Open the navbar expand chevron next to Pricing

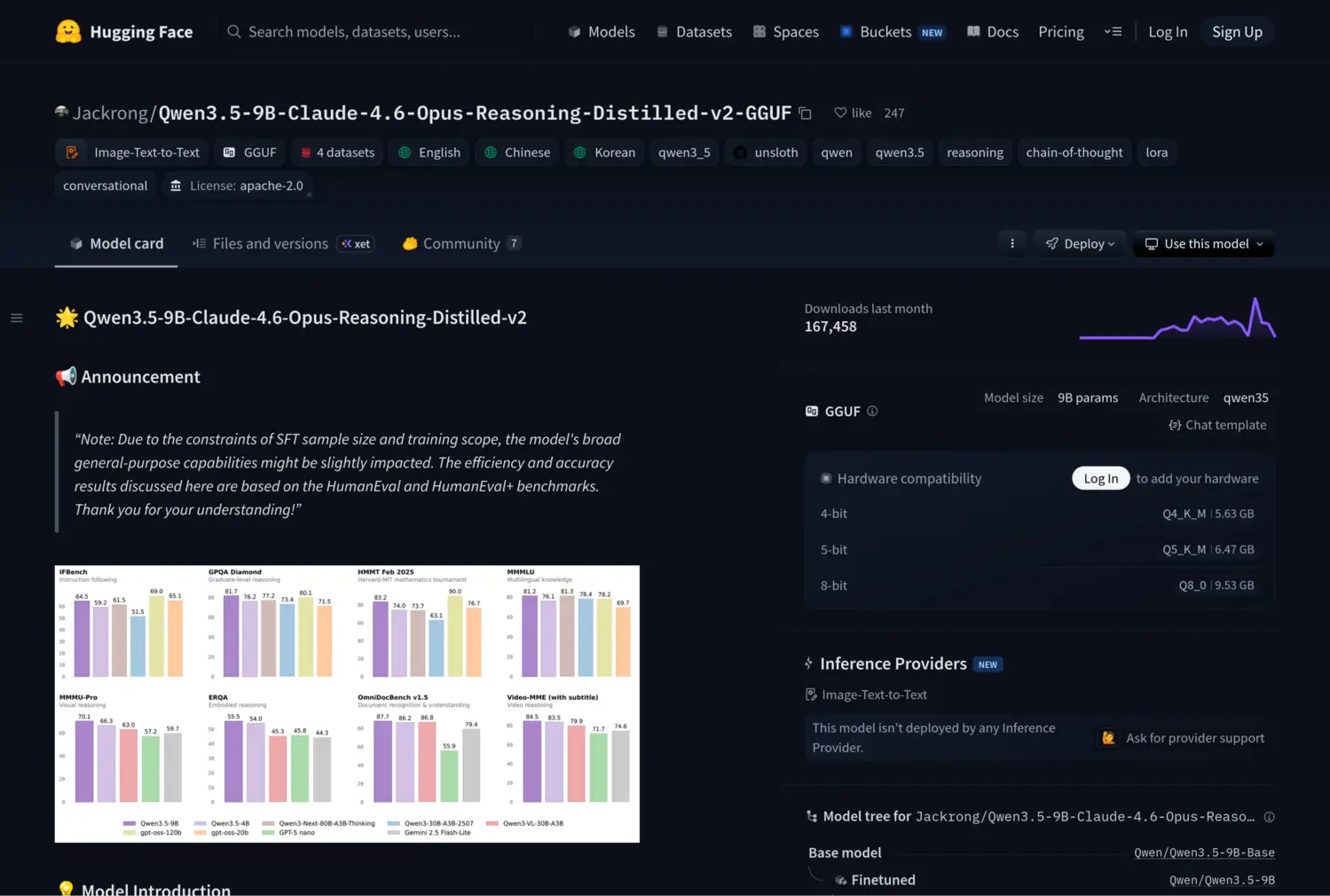[x=1114, y=31]
